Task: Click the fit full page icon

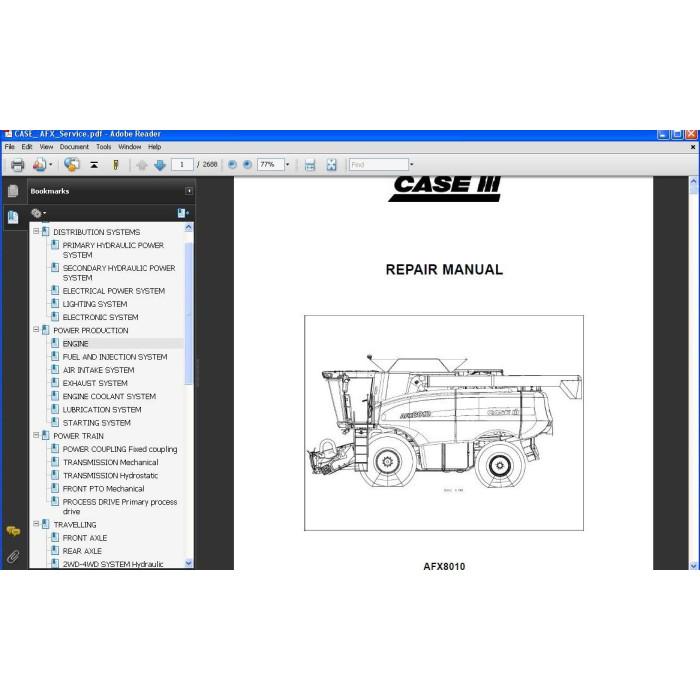Action: (x=331, y=165)
